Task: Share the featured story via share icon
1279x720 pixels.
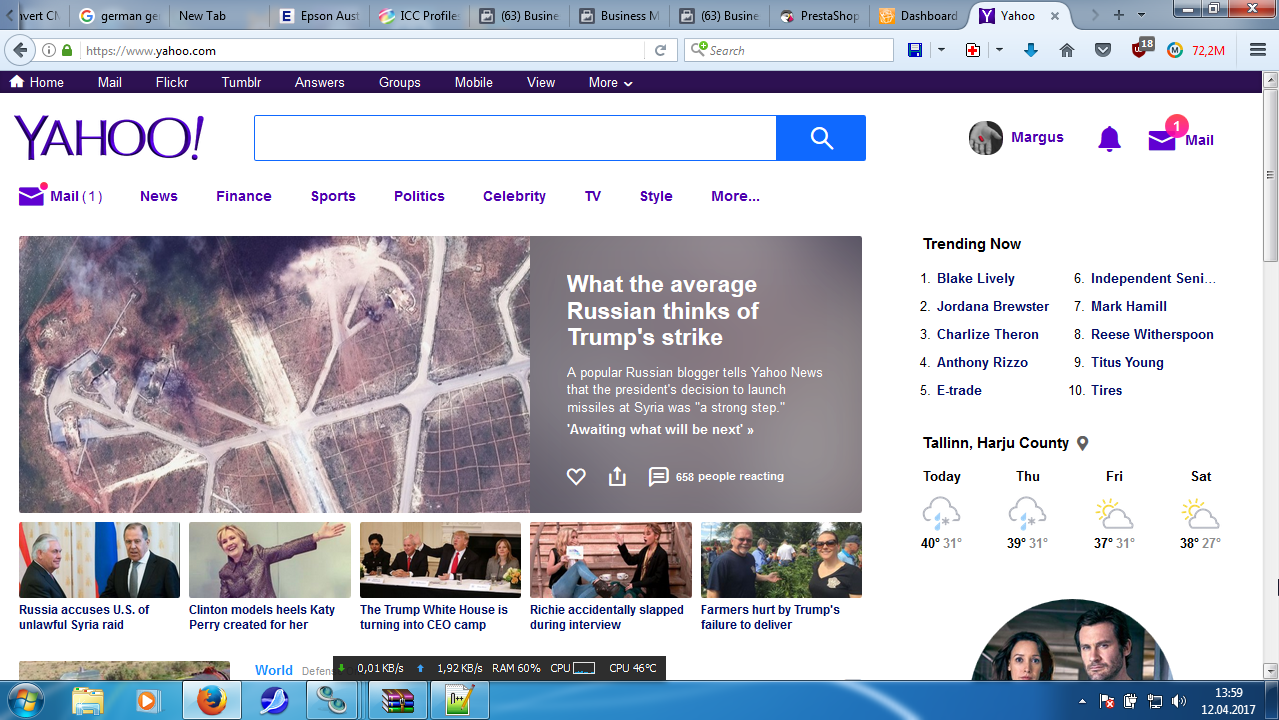Action: click(x=617, y=477)
